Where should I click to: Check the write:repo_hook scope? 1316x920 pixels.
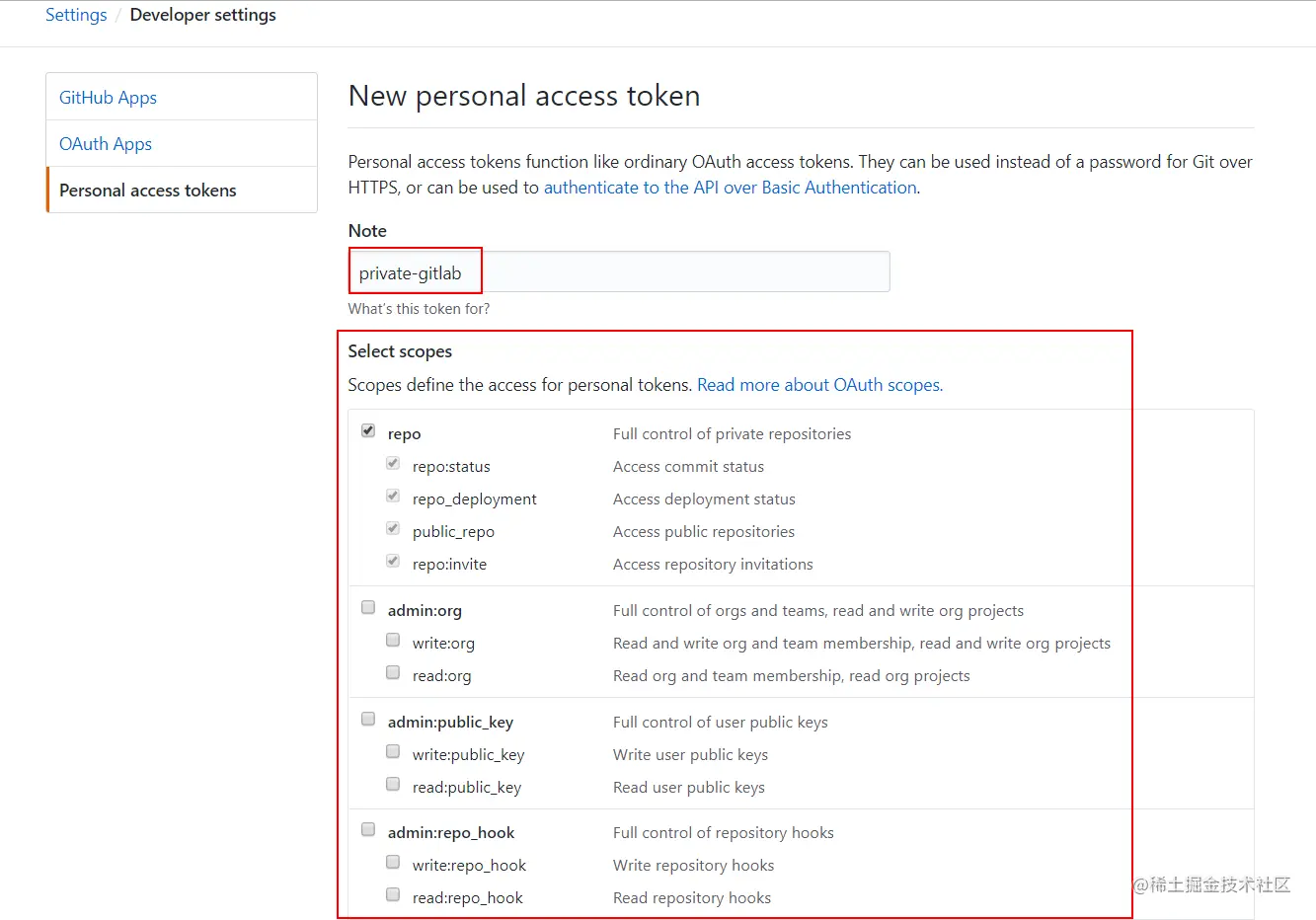pyautogui.click(x=393, y=862)
